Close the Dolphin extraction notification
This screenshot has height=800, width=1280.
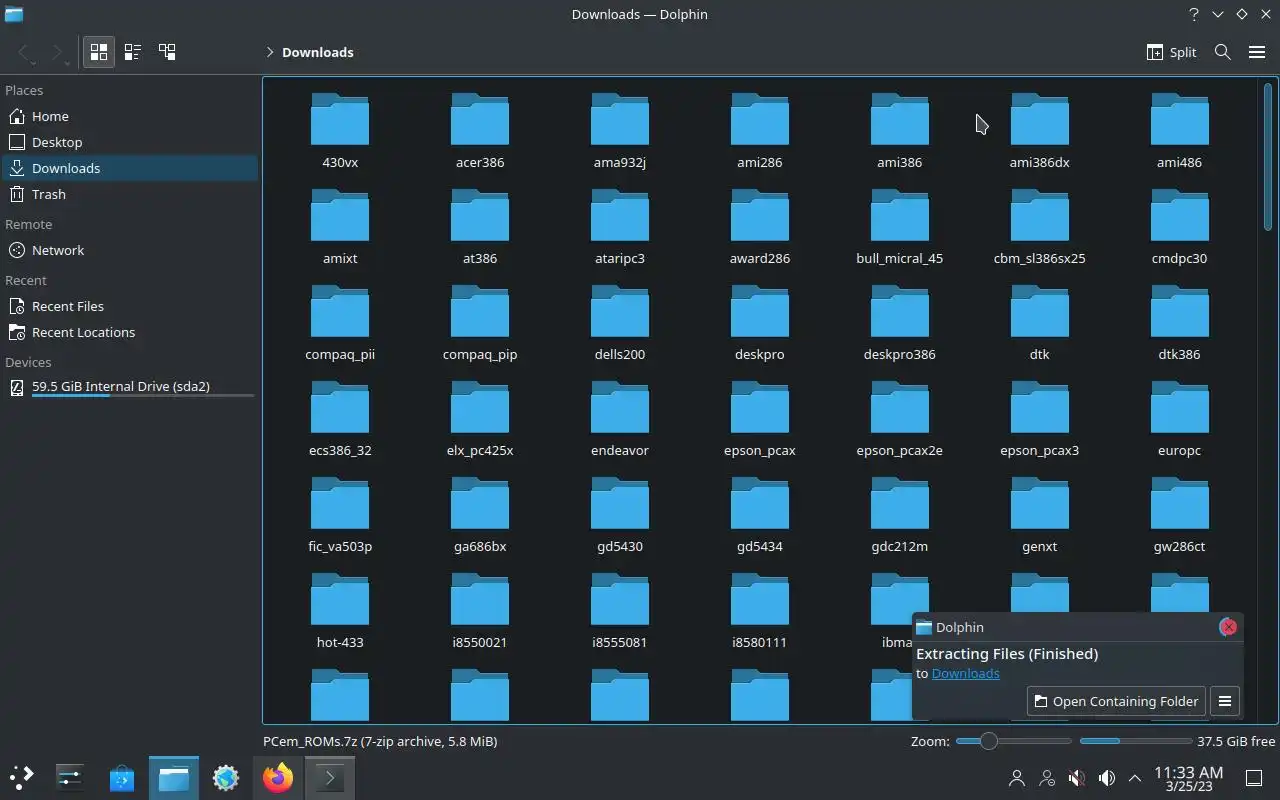pyautogui.click(x=1228, y=627)
